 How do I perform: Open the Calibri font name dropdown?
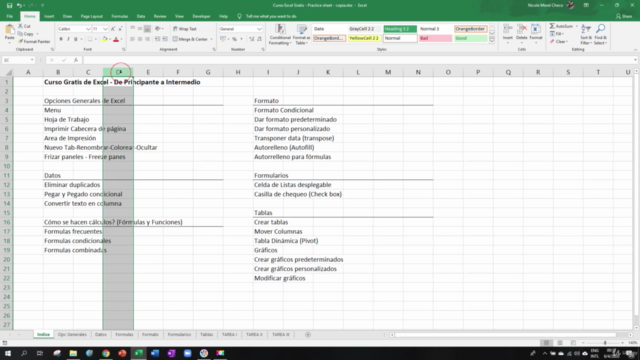(88, 29)
